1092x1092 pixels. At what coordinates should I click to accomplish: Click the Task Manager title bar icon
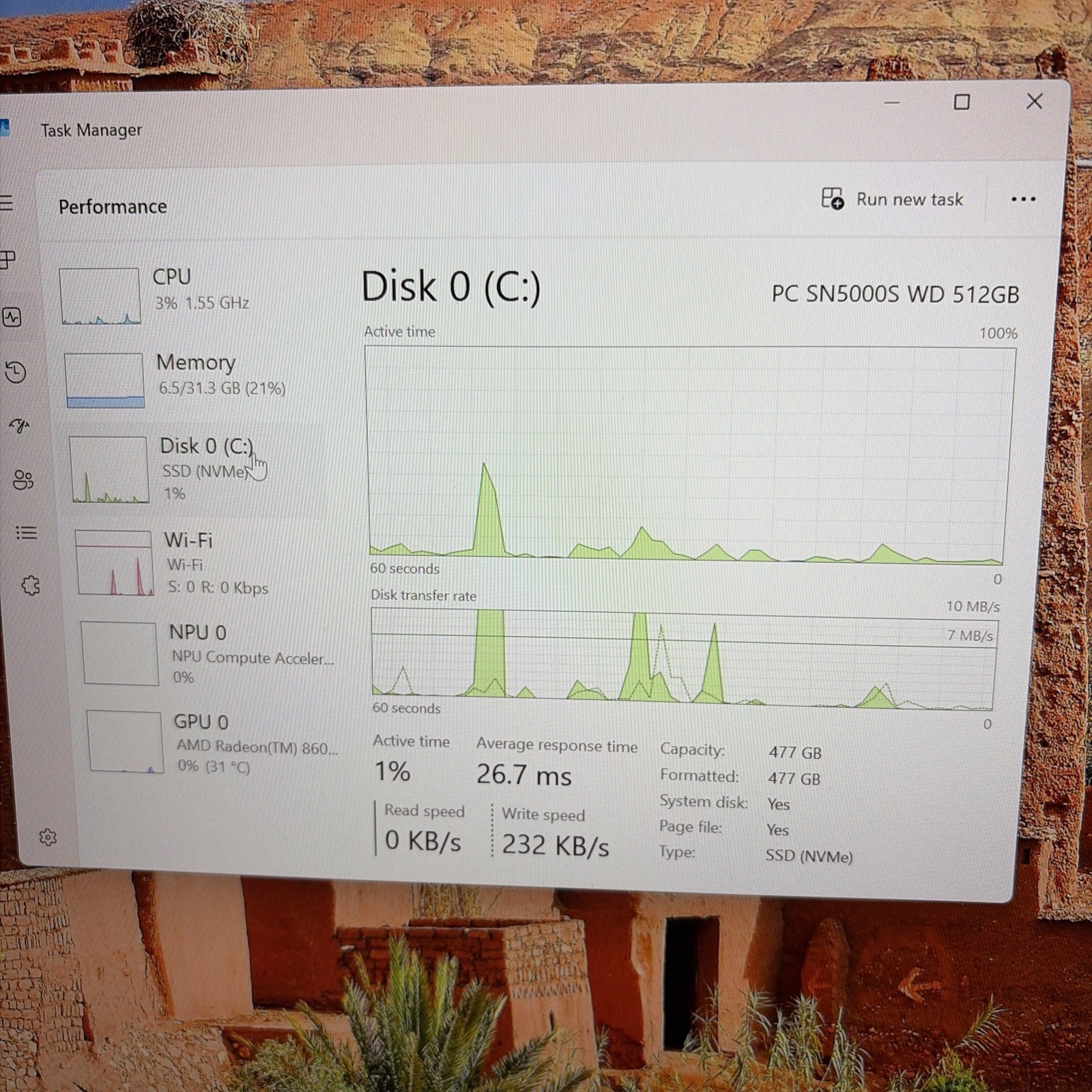(4, 128)
